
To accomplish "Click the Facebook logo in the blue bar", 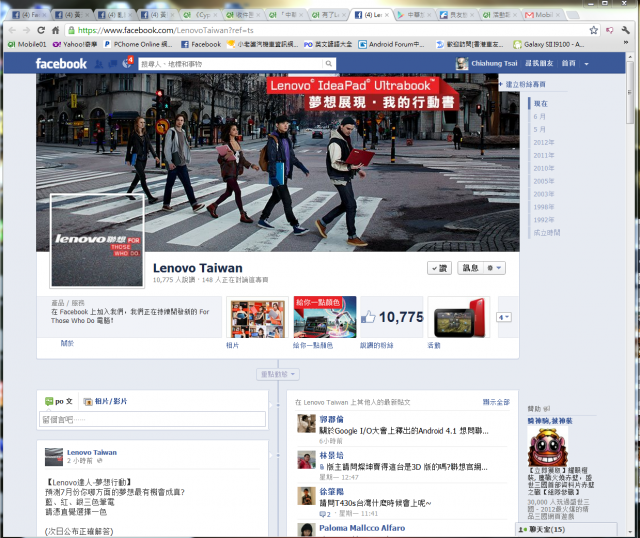I will coord(61,64).
